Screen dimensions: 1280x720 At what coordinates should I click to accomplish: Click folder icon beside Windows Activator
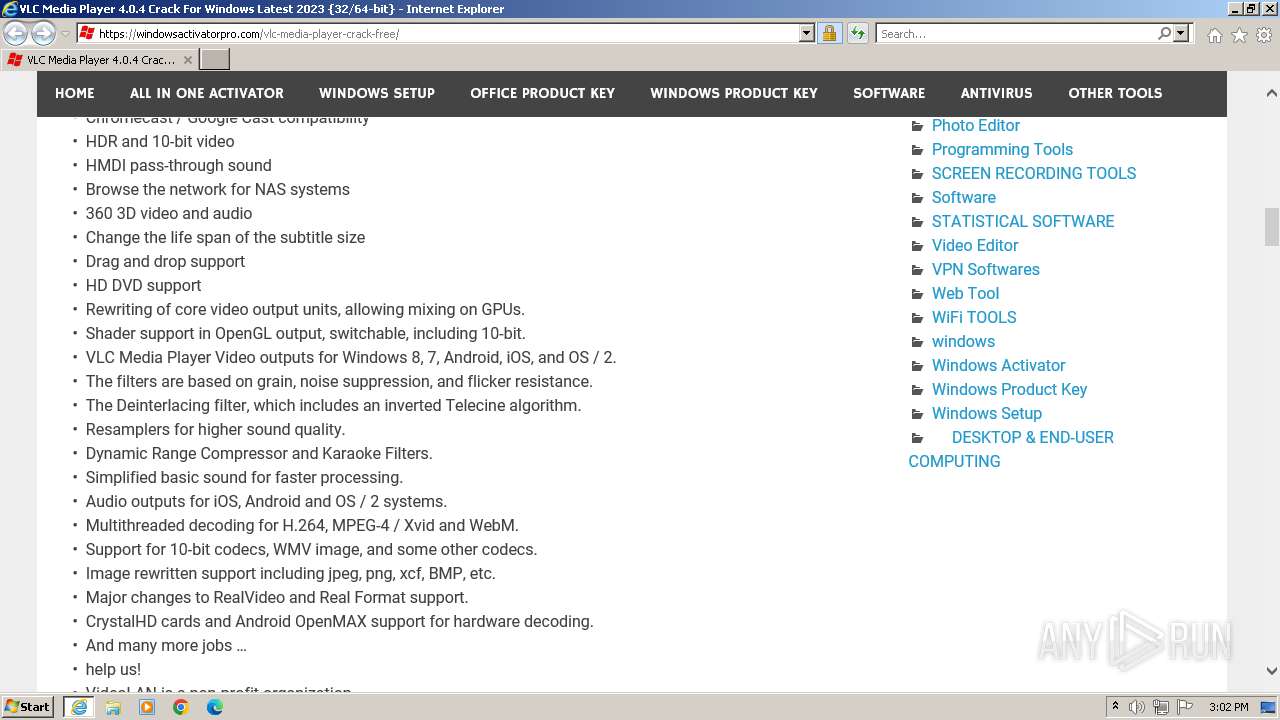pyautogui.click(x=917, y=366)
